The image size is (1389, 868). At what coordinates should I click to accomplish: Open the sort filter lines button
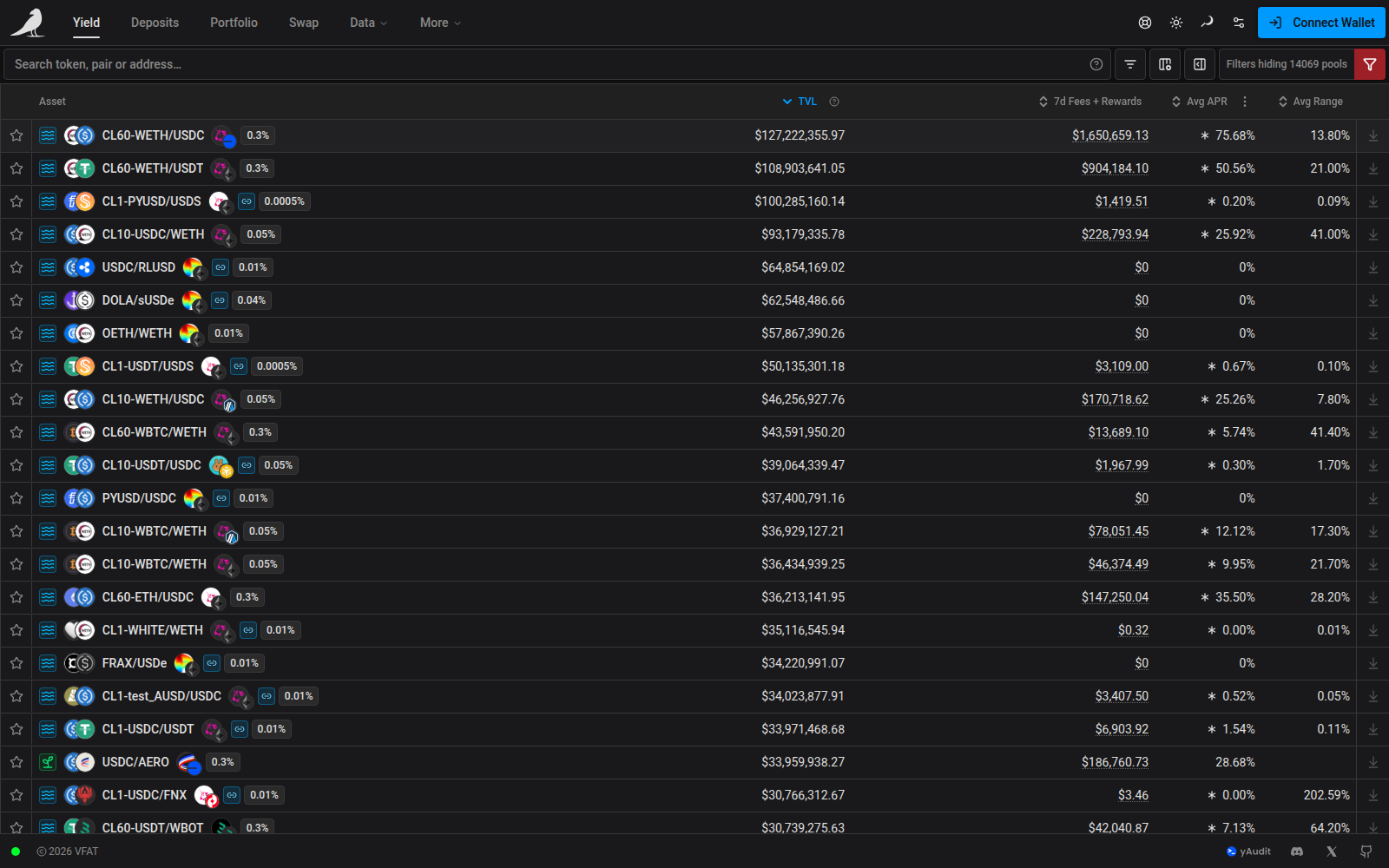pos(1130,64)
